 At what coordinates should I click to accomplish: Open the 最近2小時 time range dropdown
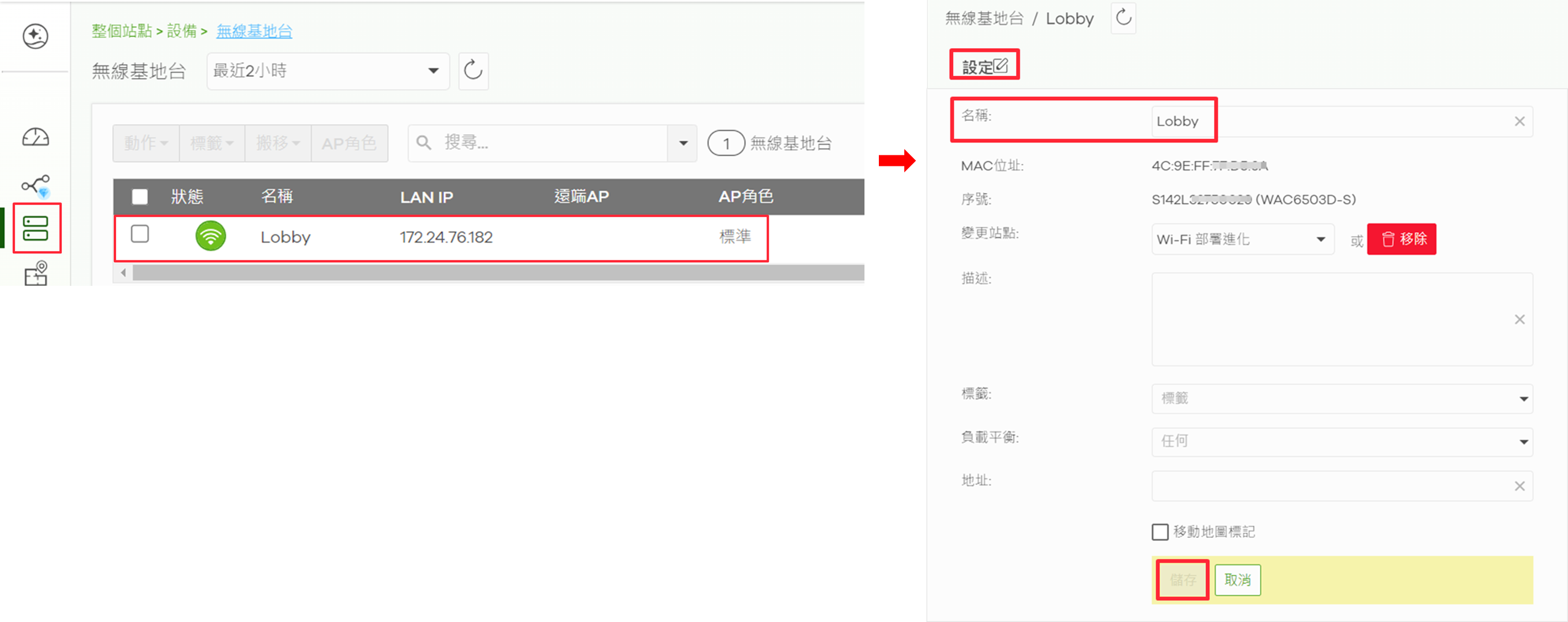(x=327, y=71)
